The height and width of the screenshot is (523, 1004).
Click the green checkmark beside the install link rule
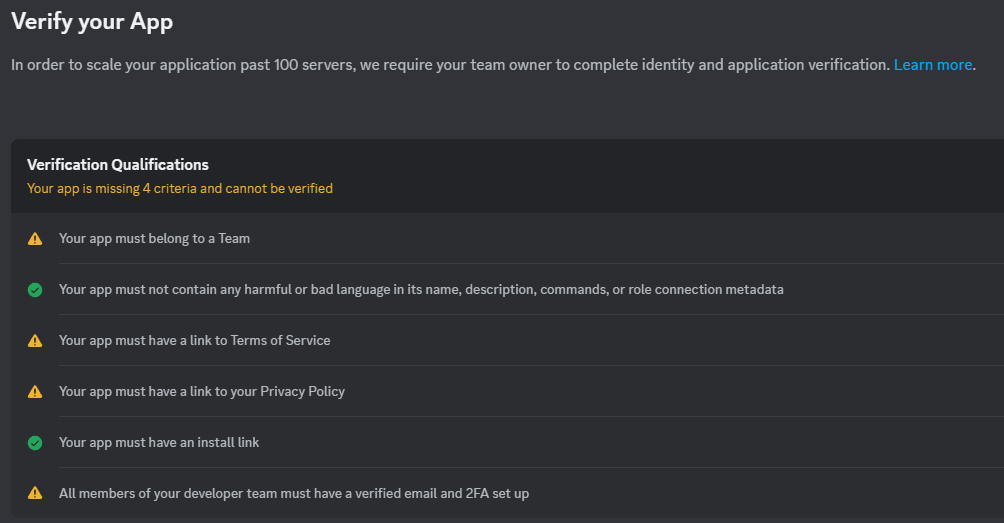[x=35, y=443]
